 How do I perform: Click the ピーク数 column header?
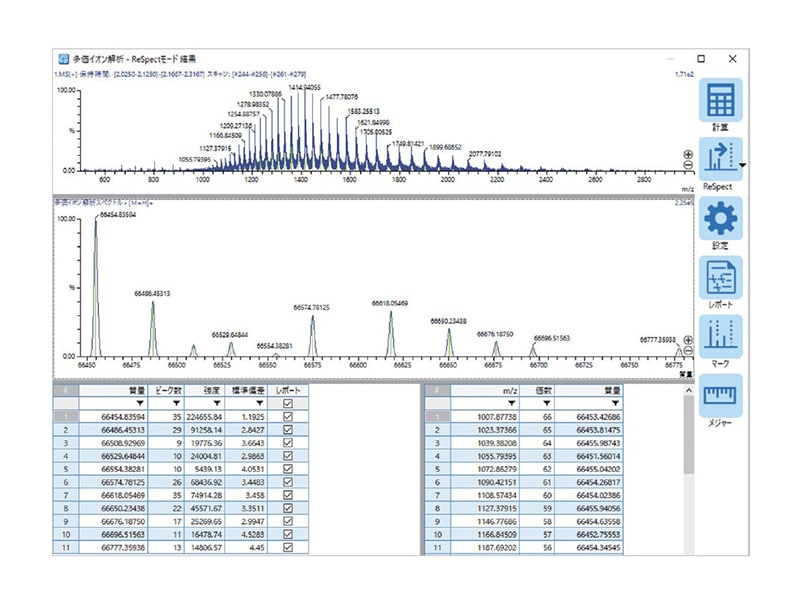[x=168, y=390]
